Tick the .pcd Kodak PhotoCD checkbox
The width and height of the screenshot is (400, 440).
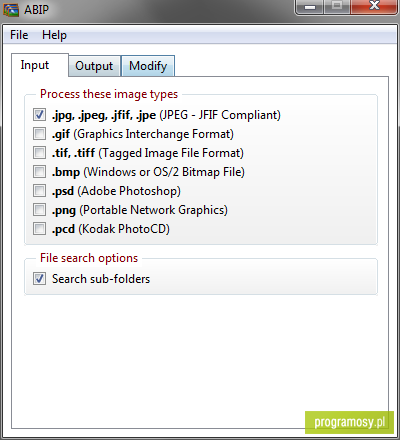click(39, 229)
